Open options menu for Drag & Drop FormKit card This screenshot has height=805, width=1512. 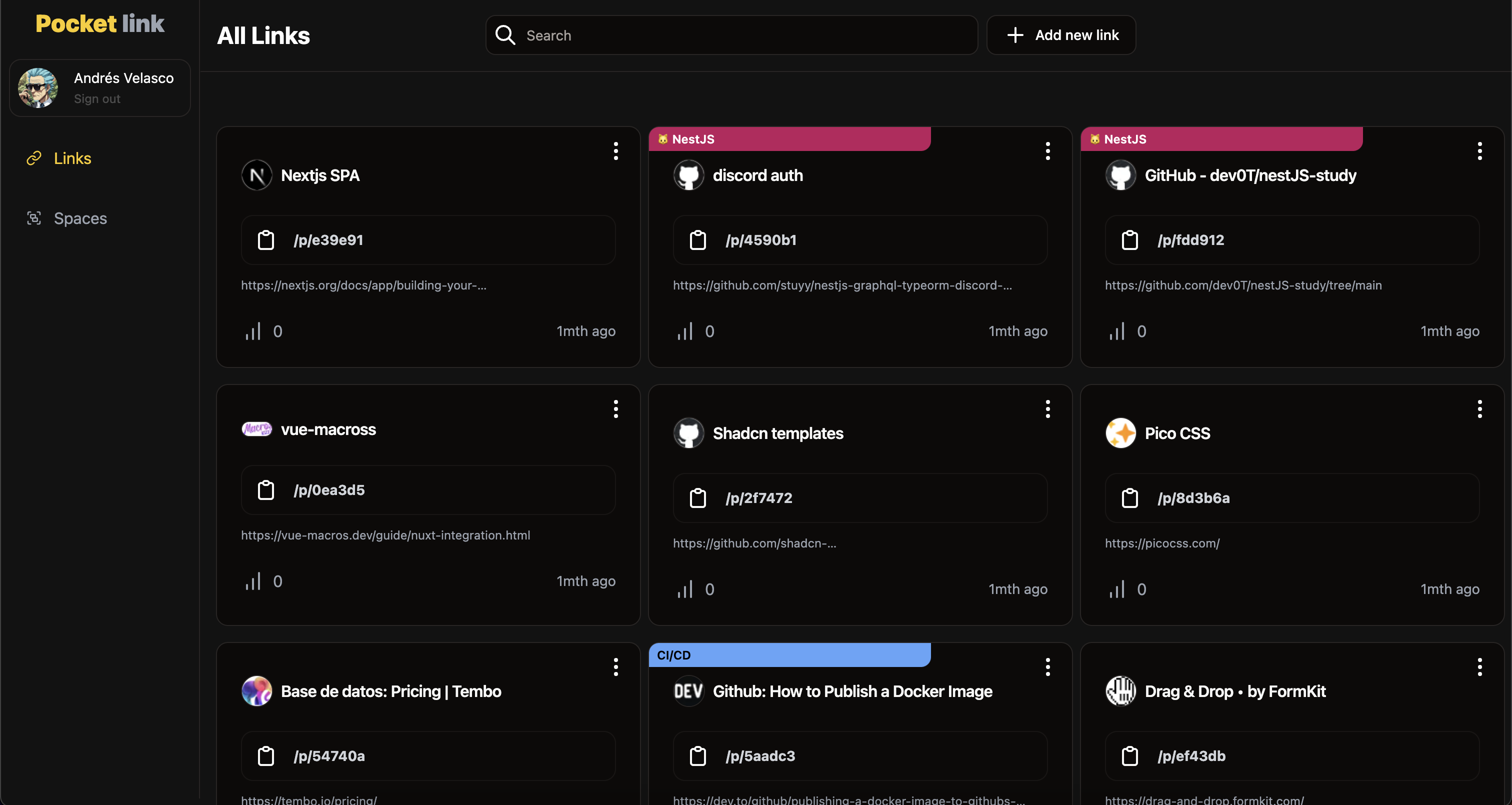coord(1479,667)
